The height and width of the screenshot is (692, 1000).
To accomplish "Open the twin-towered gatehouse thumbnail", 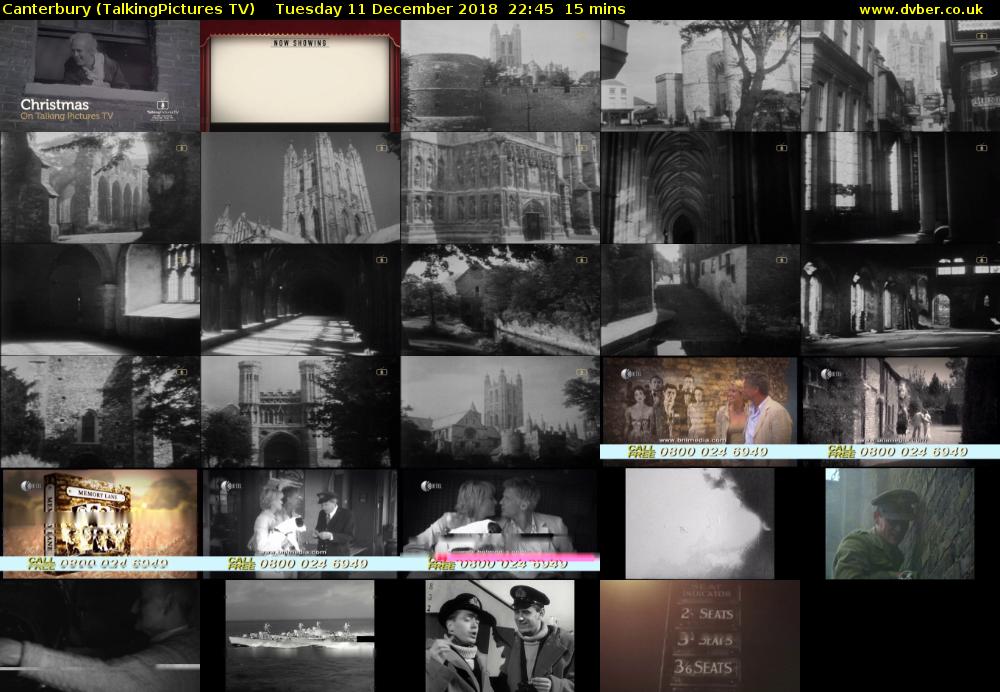I will pyautogui.click(x=300, y=411).
